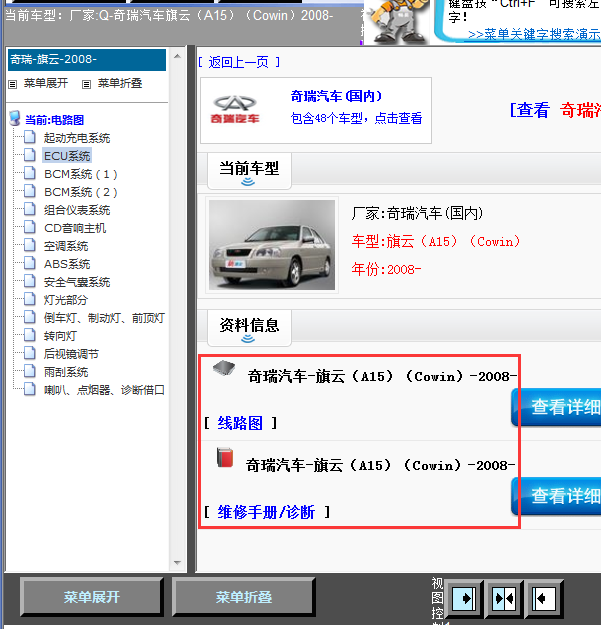Click the document icon beside 安全气囊系统
Screen dimensions: 601x629
30,281
